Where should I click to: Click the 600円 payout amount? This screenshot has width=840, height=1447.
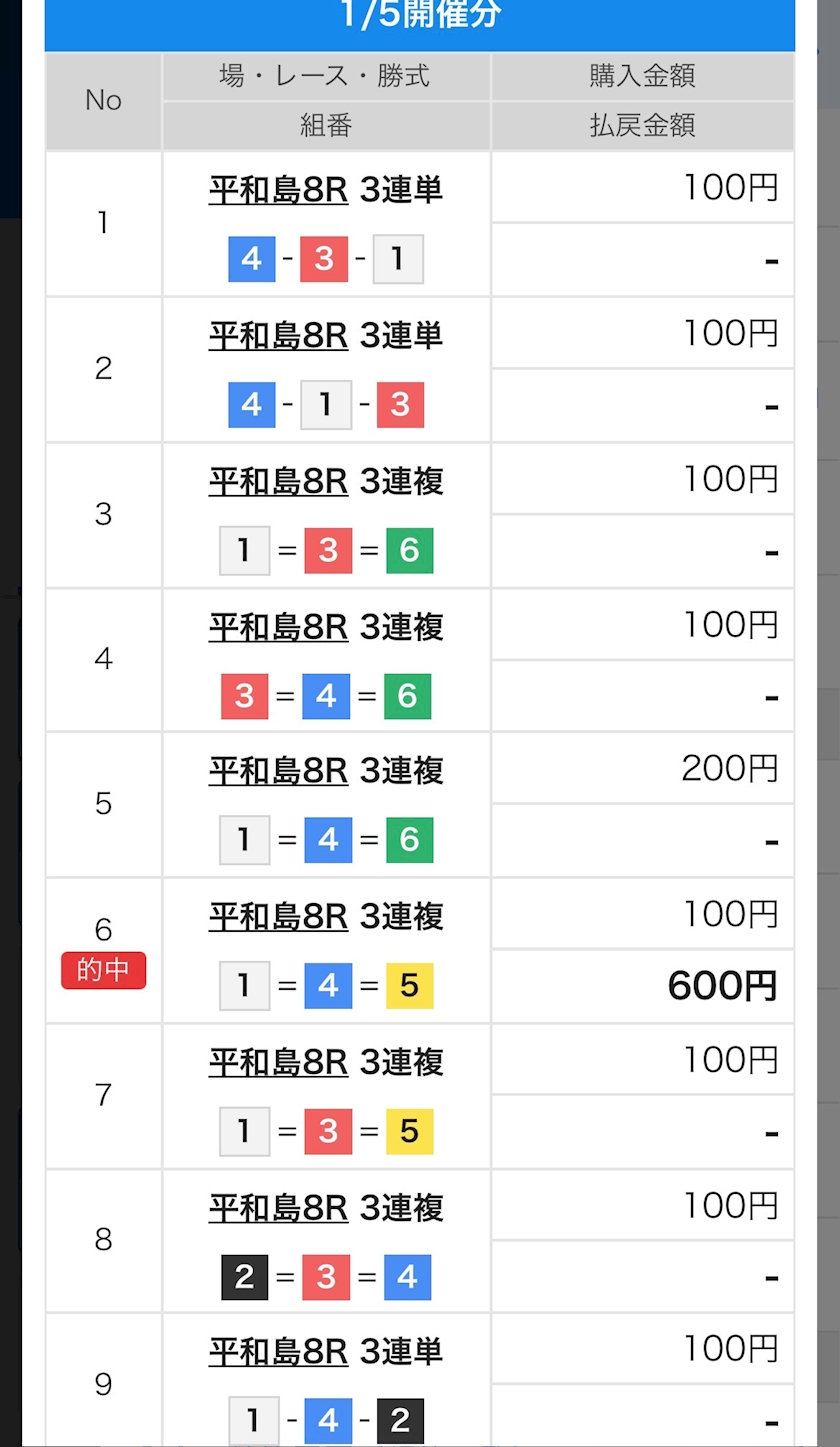point(722,987)
